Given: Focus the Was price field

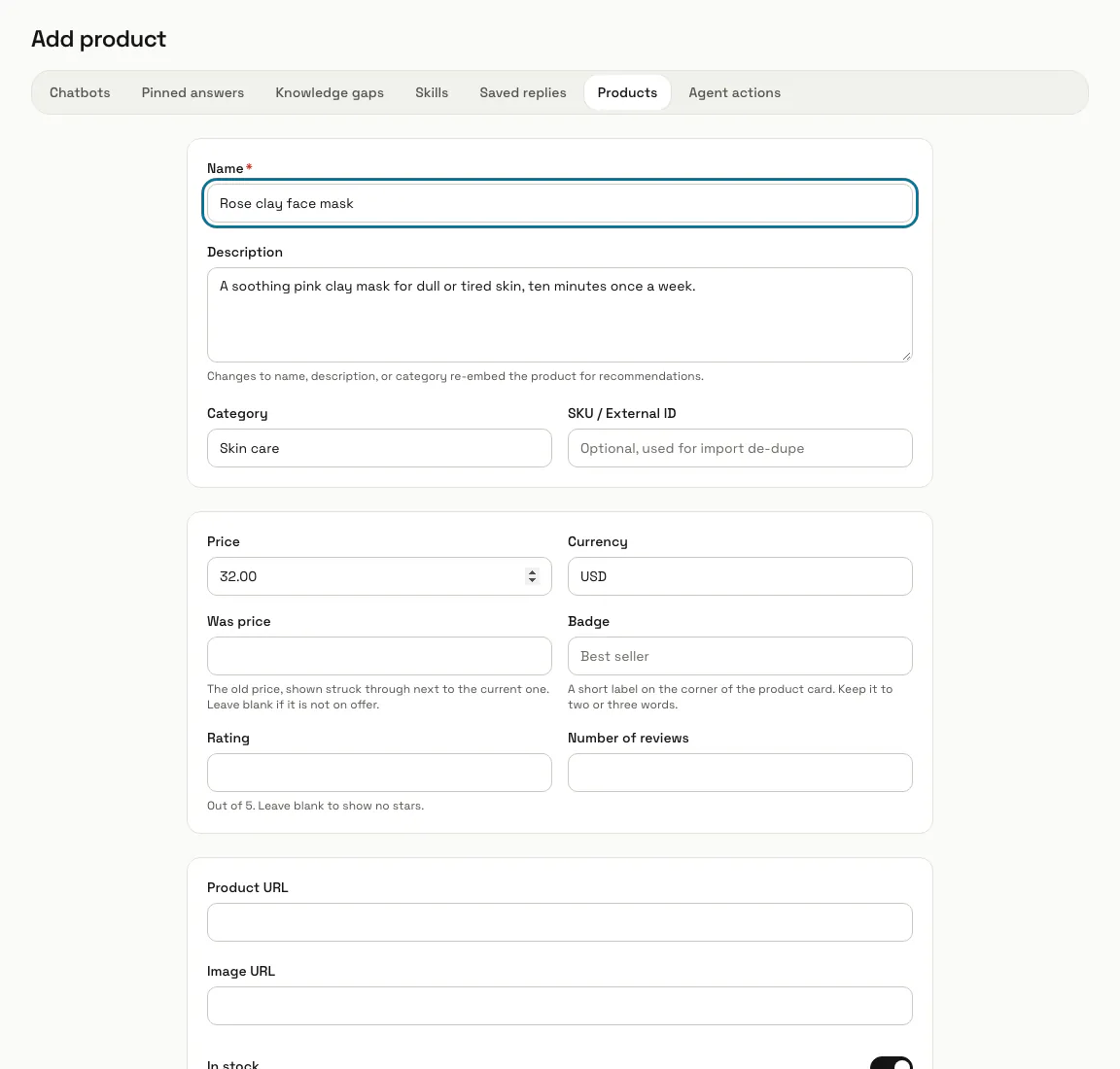Looking at the screenshot, I should tap(379, 656).
